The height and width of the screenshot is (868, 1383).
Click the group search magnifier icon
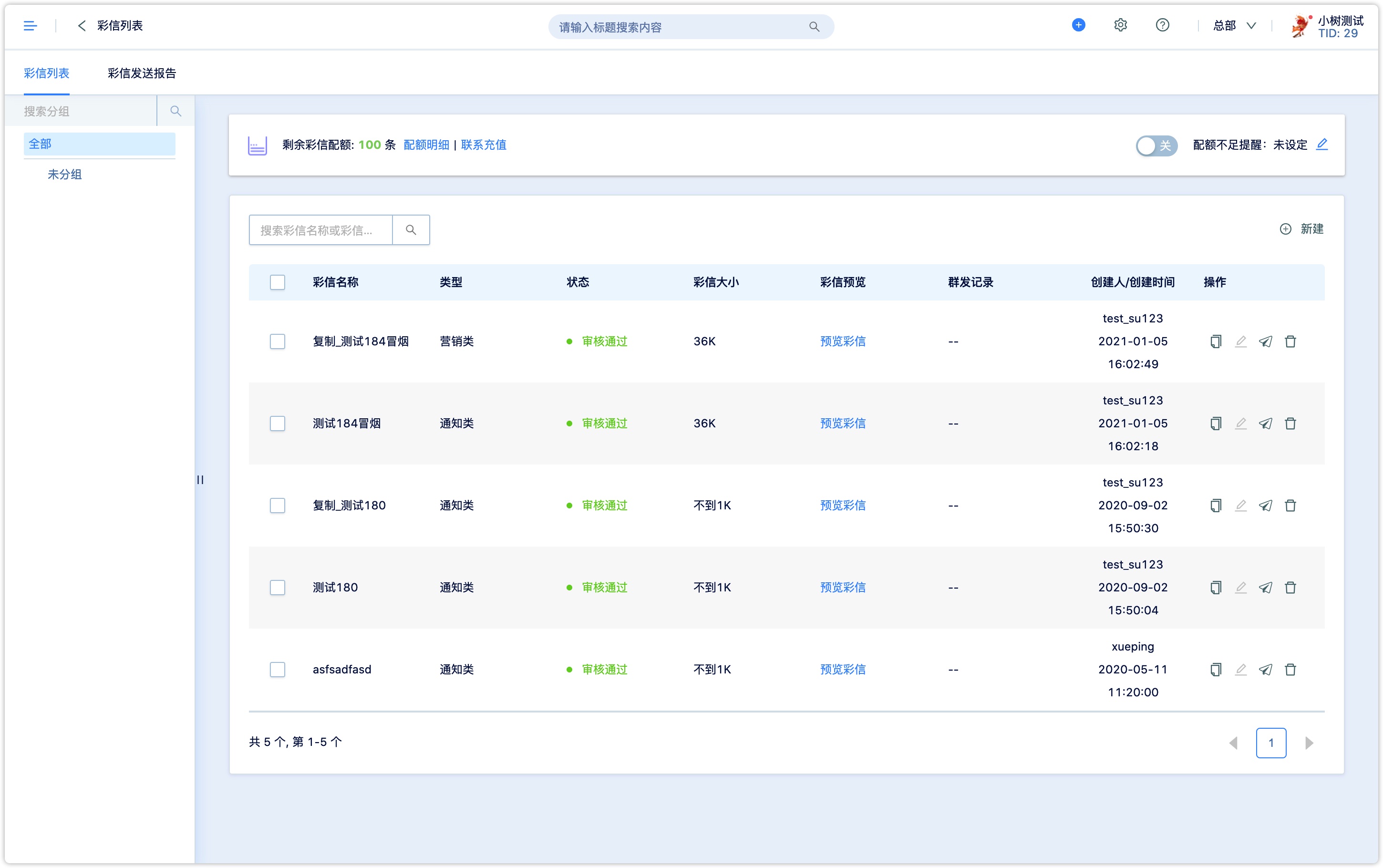tap(175, 111)
